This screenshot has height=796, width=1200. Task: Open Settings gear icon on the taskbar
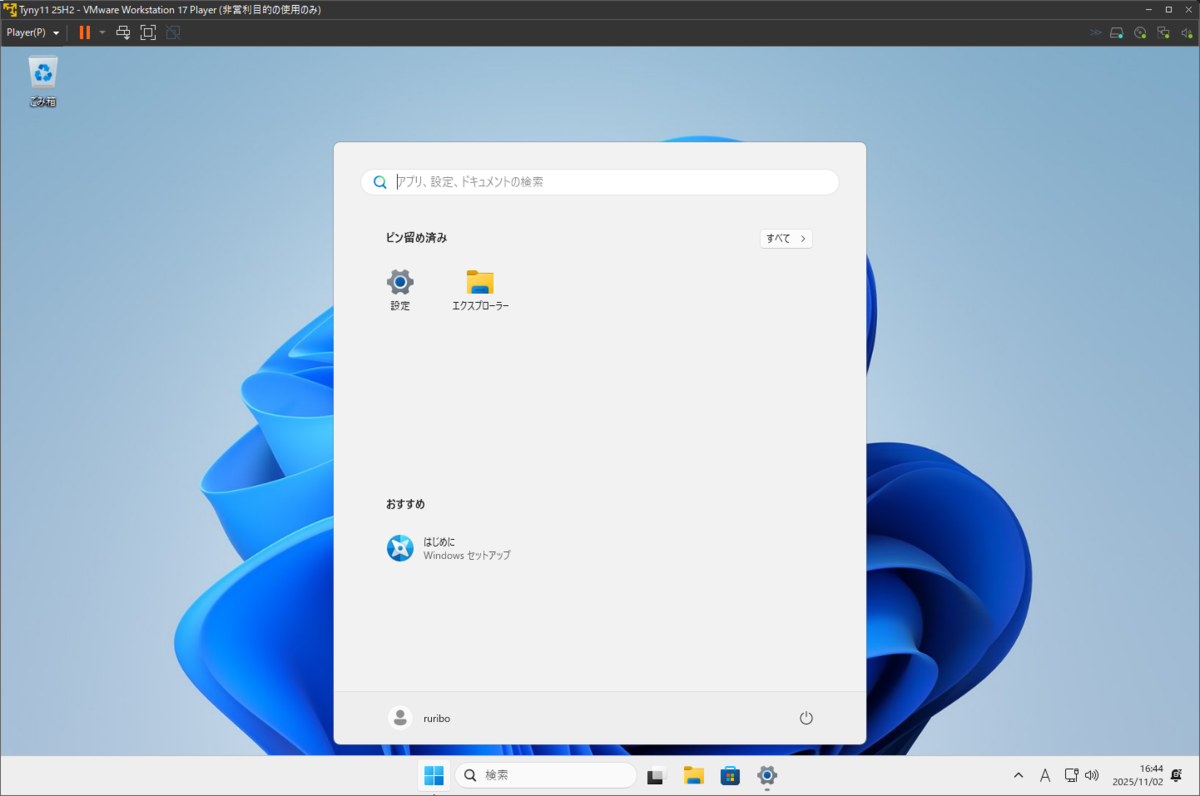point(767,775)
